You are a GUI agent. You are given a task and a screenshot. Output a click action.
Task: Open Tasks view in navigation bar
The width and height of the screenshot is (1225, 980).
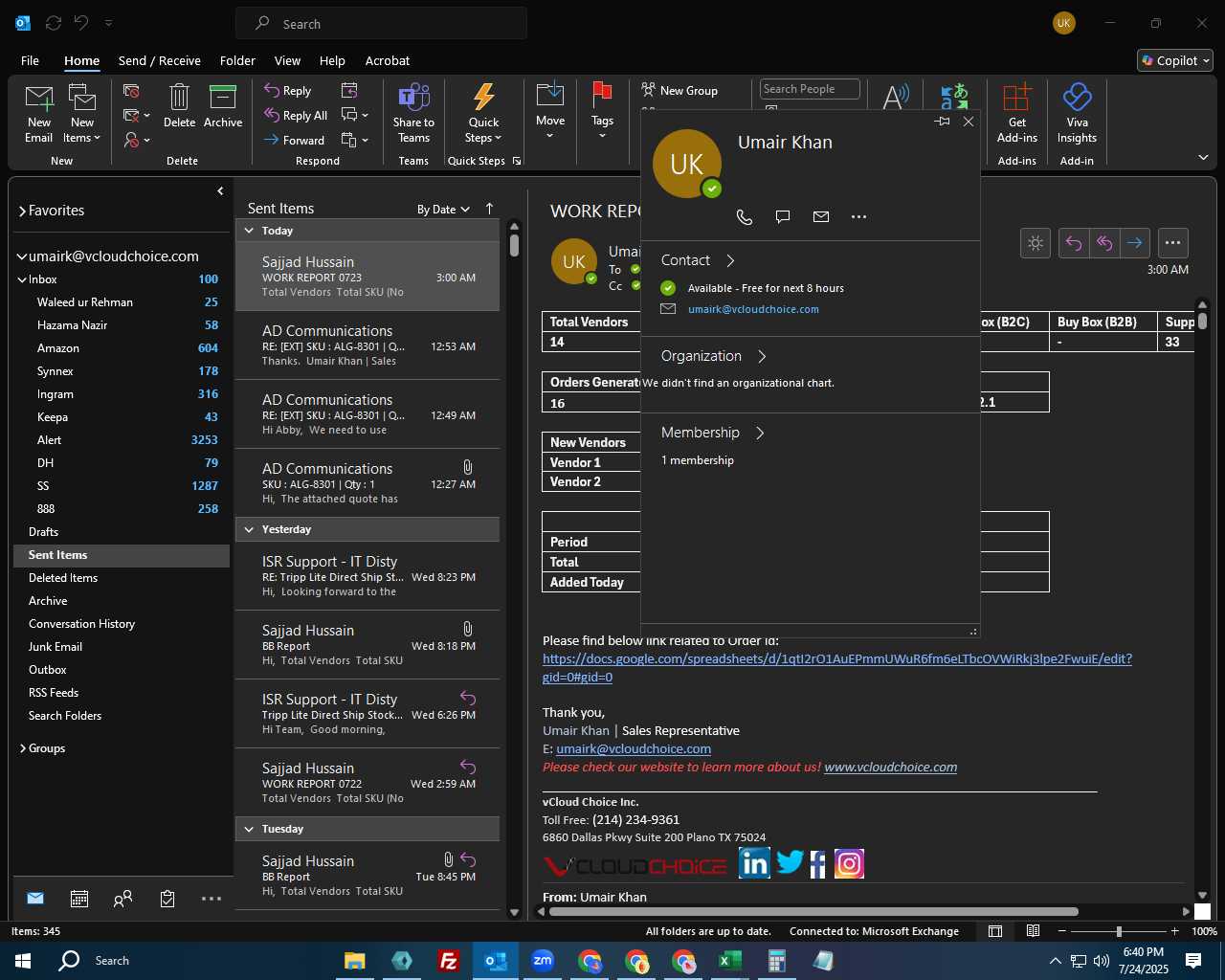click(167, 899)
